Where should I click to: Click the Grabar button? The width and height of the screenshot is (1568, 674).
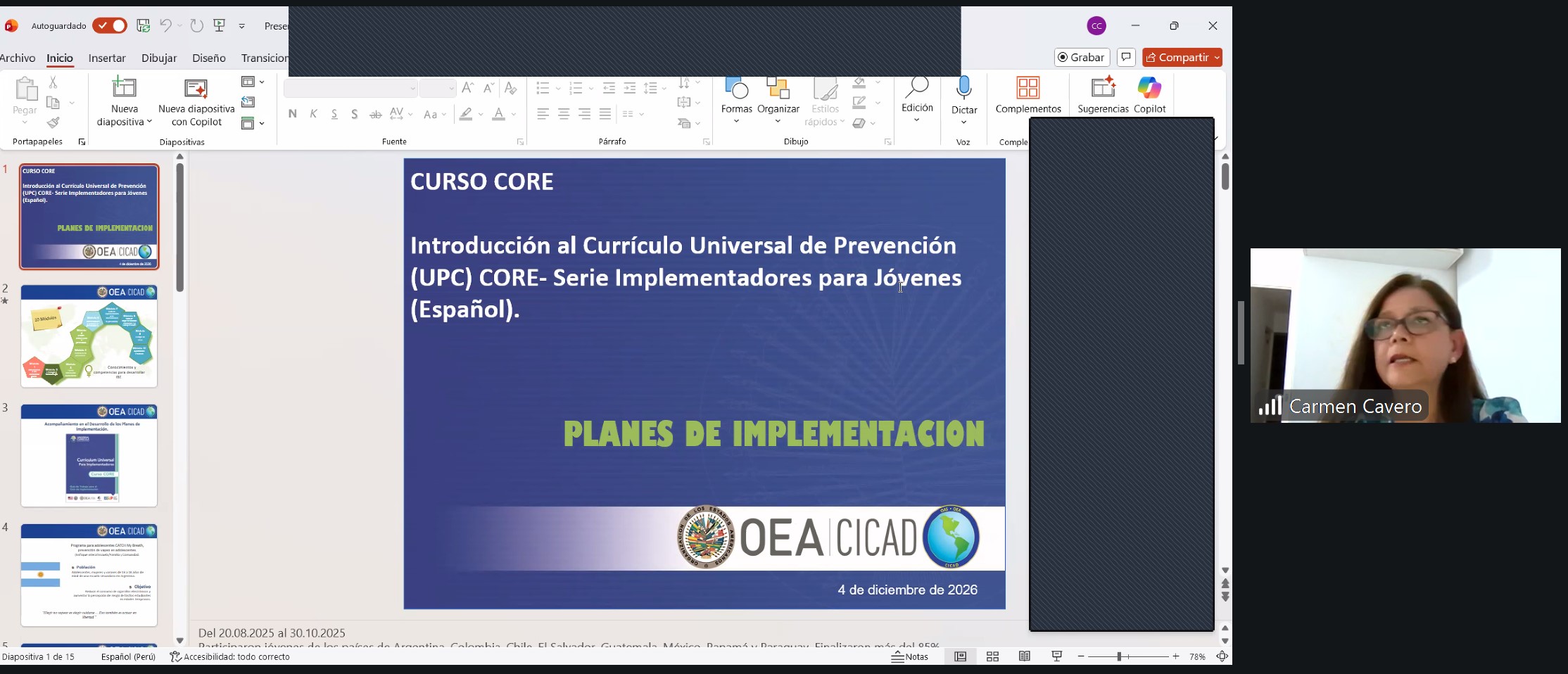pyautogui.click(x=1082, y=57)
